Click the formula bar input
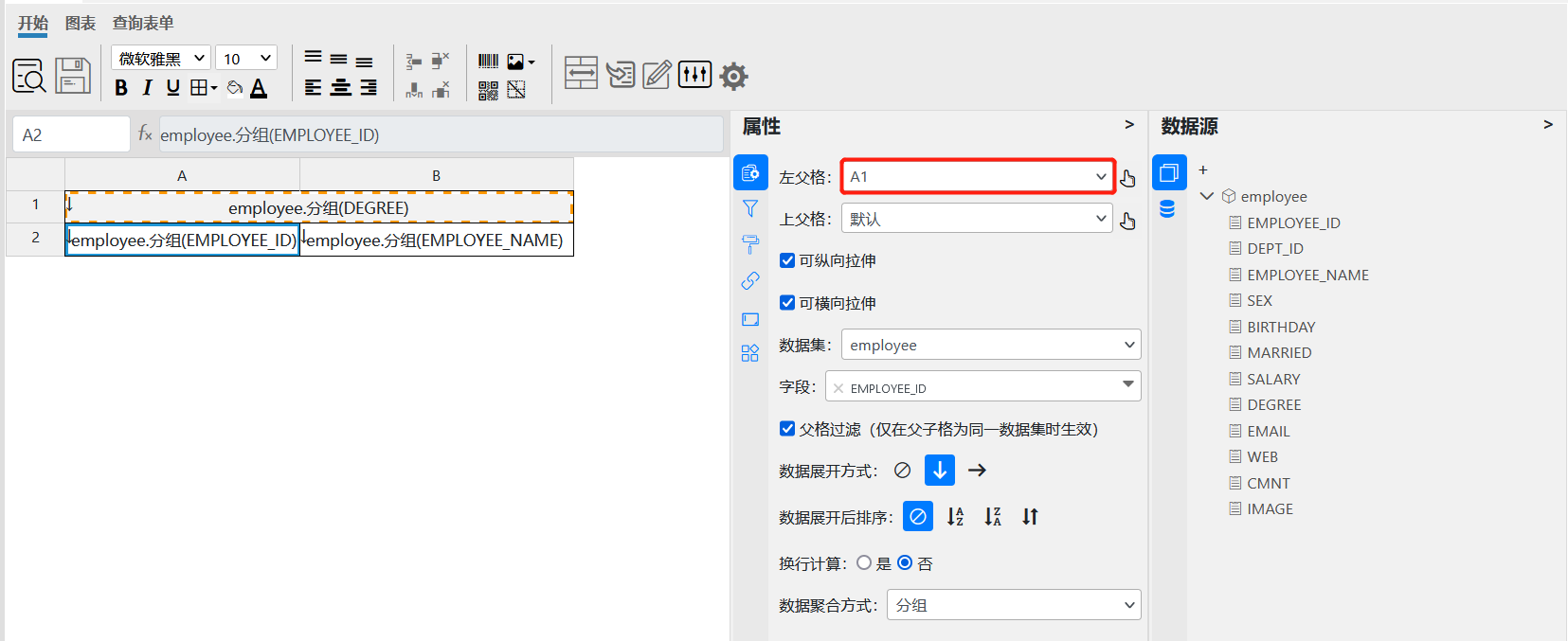The height and width of the screenshot is (641, 1568). click(442, 134)
